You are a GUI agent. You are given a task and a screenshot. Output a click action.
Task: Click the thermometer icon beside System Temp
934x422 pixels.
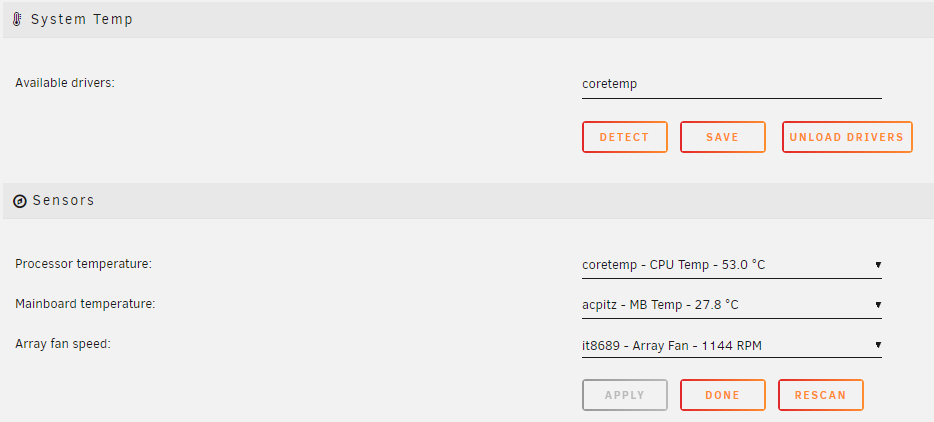pos(17,20)
